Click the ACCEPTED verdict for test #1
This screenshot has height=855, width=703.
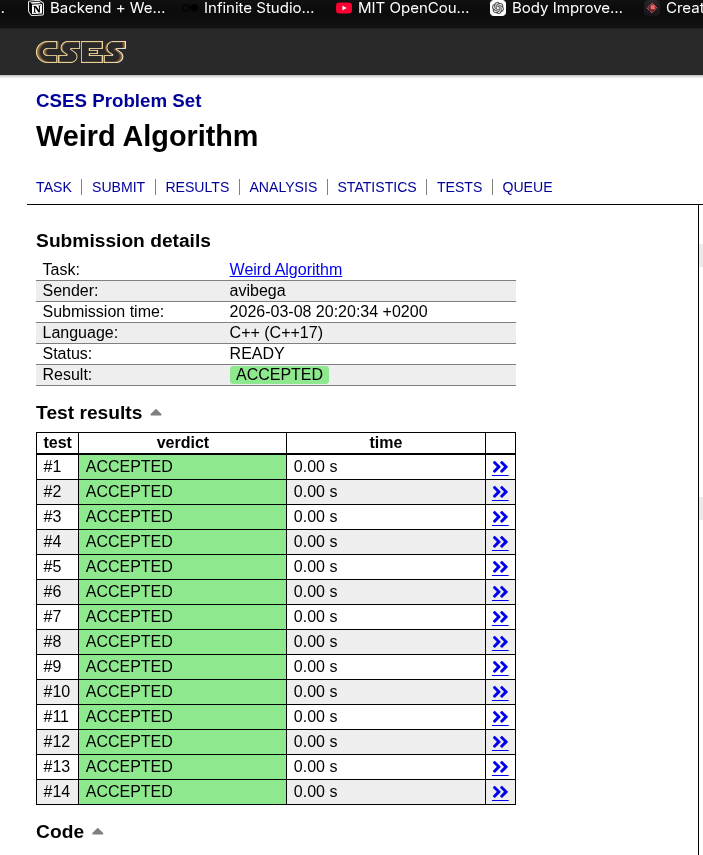coord(183,467)
